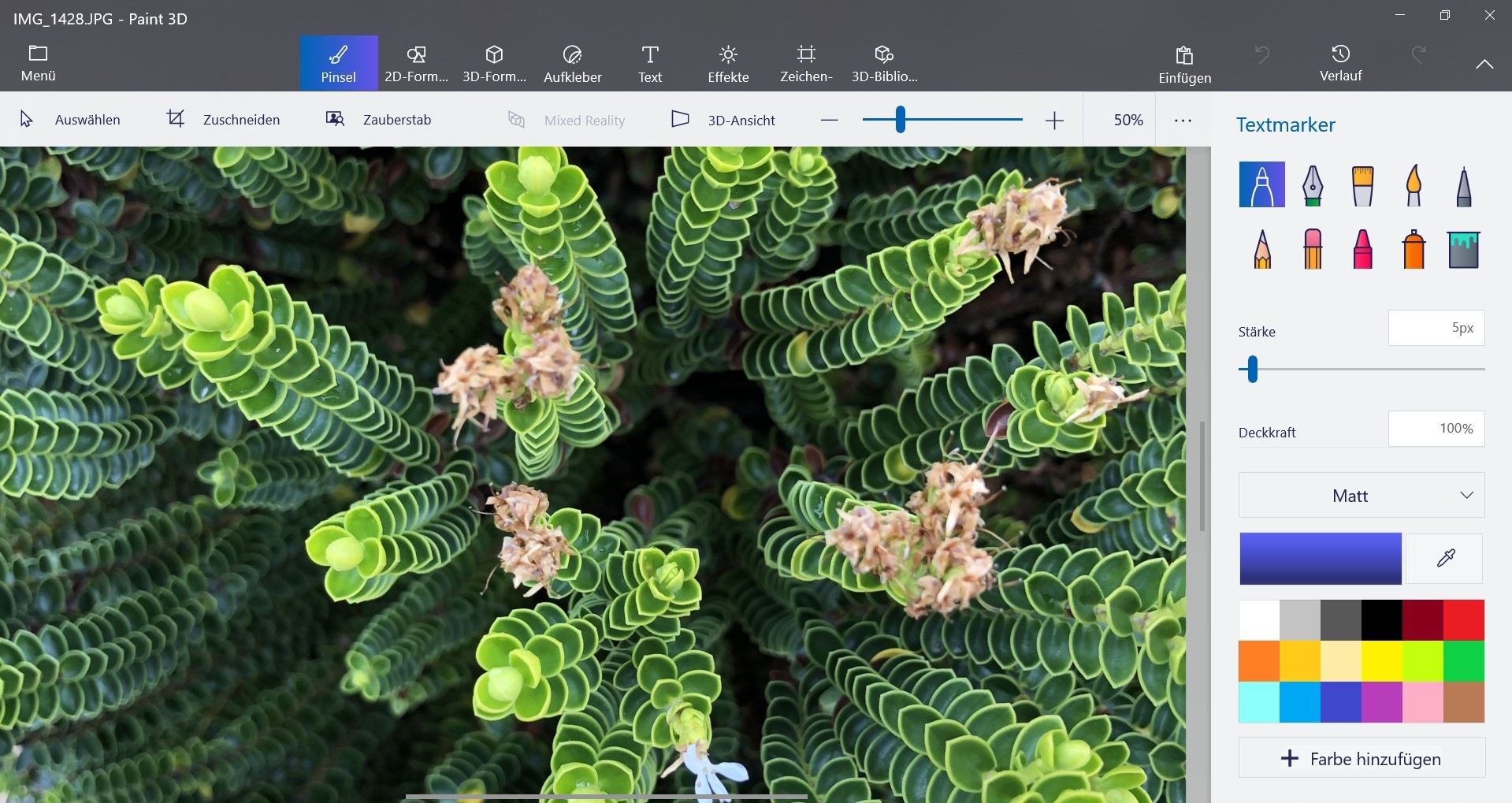Image resolution: width=1512 pixels, height=803 pixels.
Task: Open the Zeichenbereich tab
Action: tap(806, 63)
